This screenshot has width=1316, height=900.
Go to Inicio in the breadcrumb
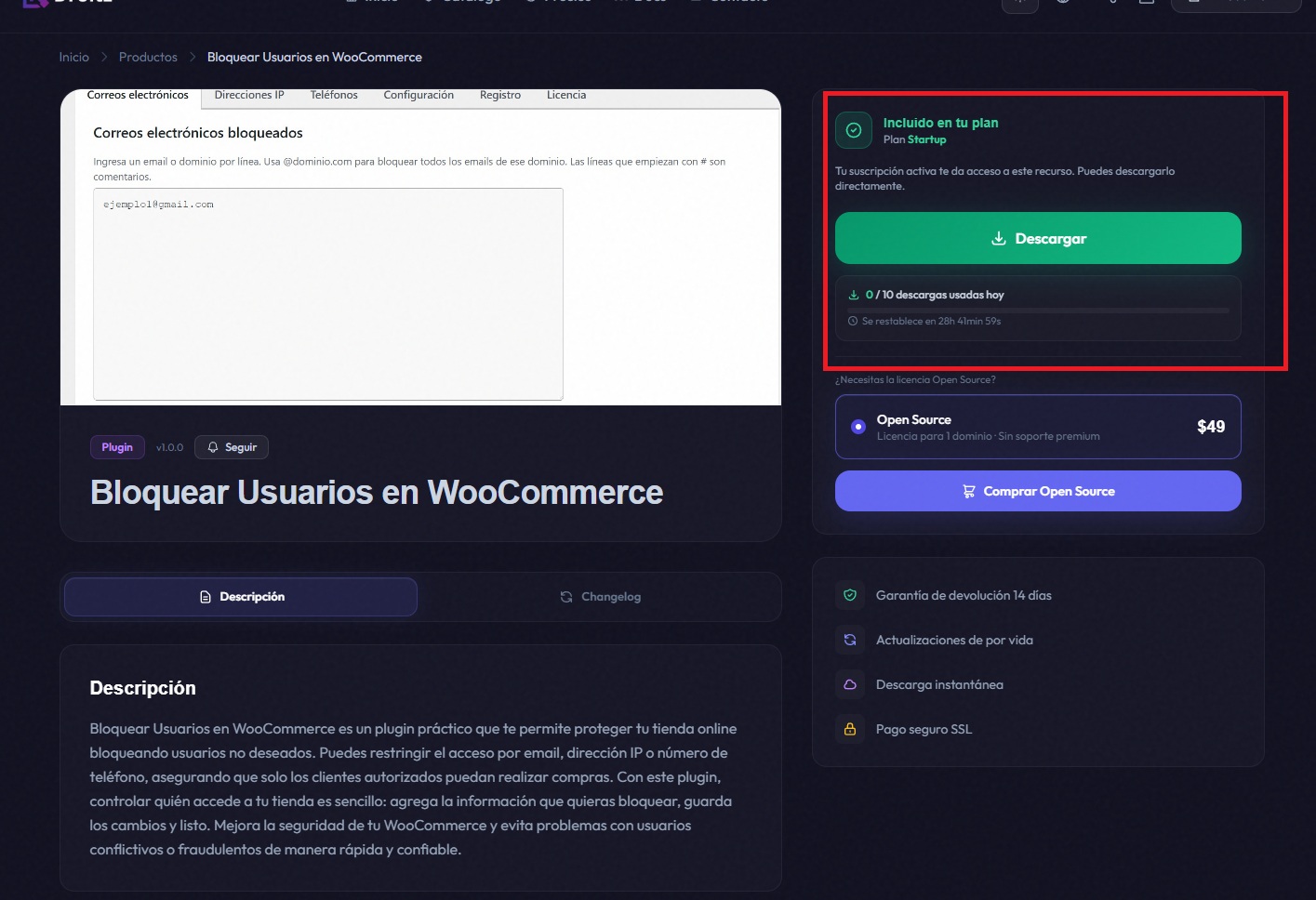[x=74, y=57]
